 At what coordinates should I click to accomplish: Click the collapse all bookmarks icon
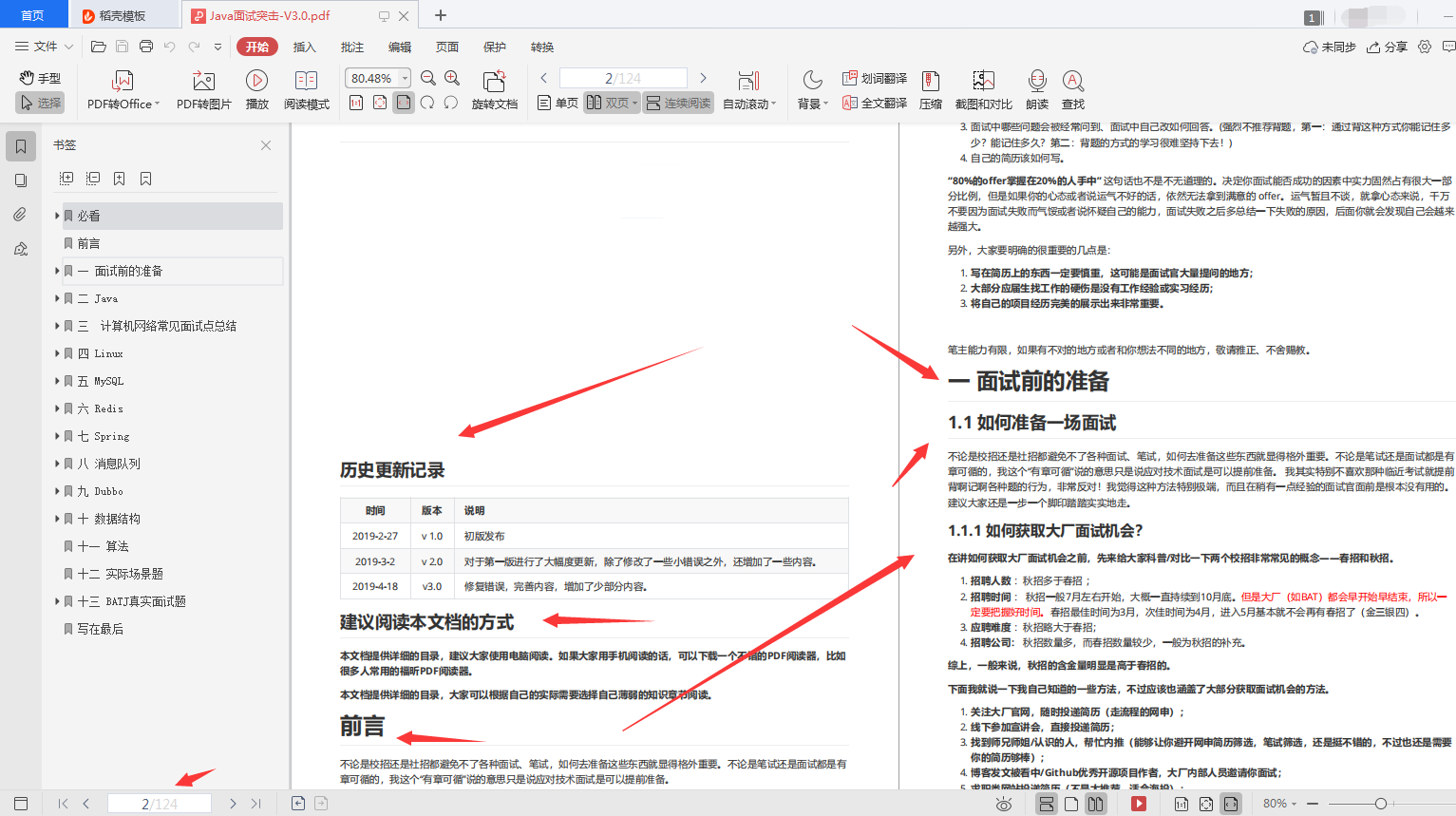[93, 179]
